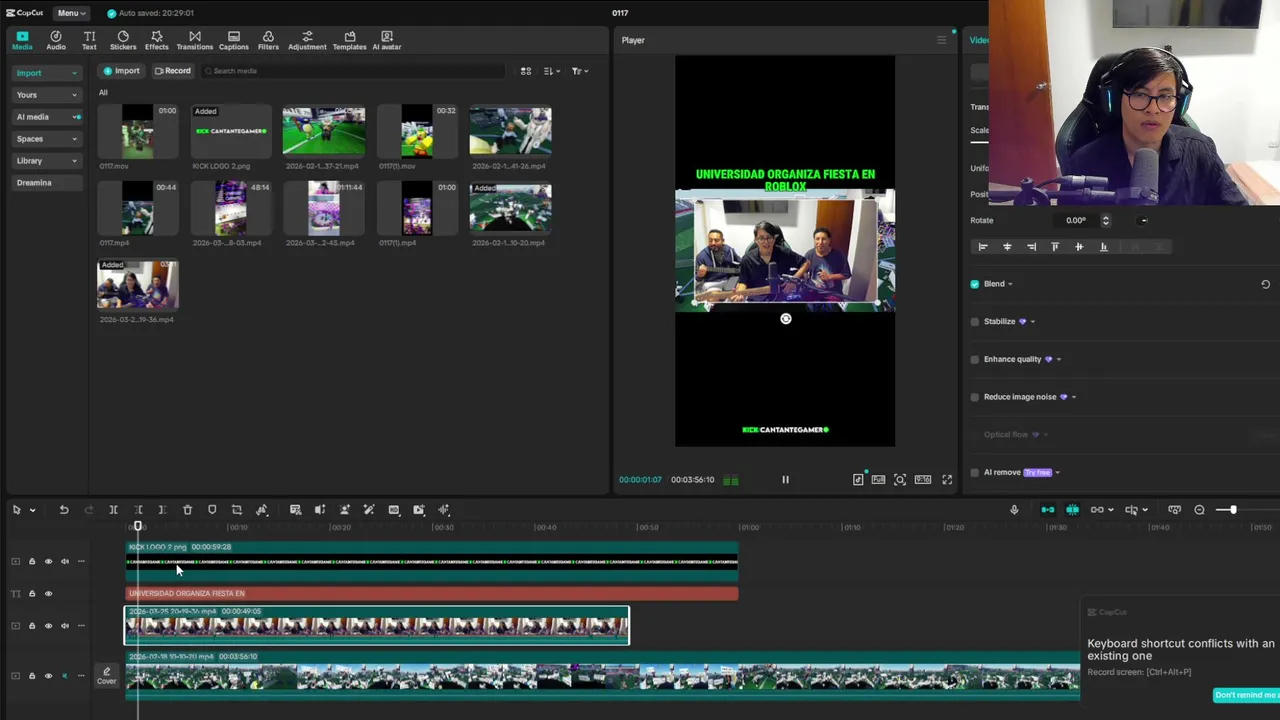
Task: Click the align center horizontally icon
Action: 1007,247
